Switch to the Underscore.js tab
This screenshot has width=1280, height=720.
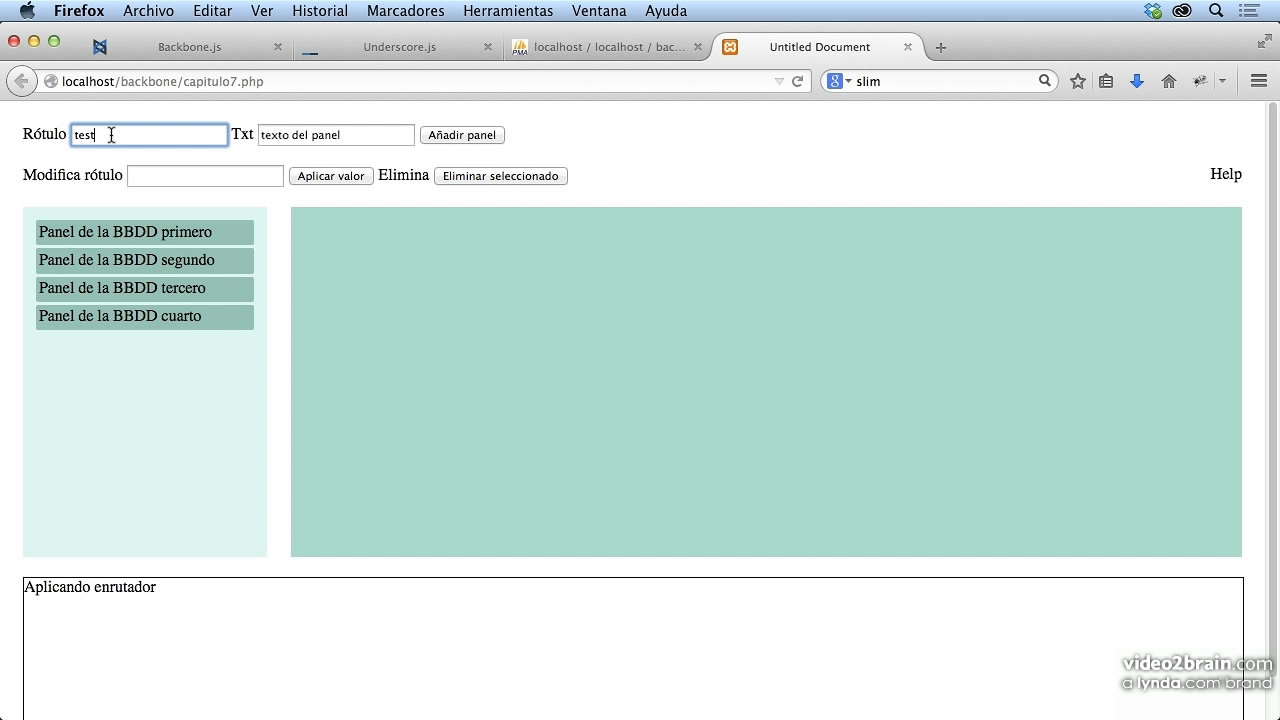click(399, 47)
